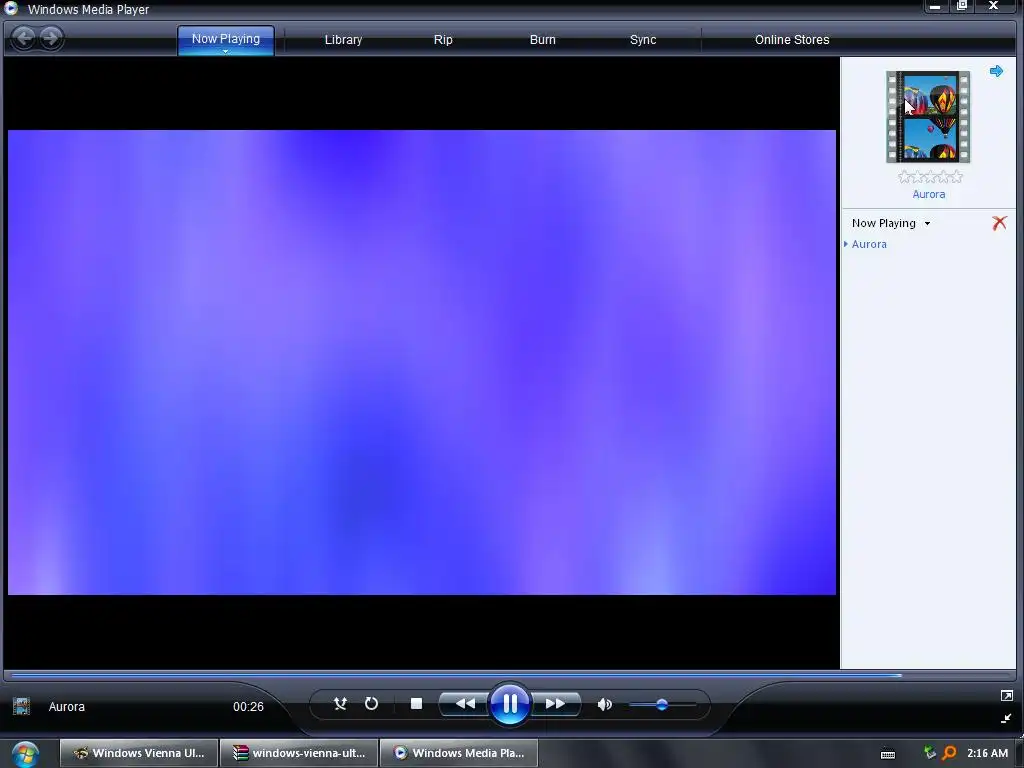Turn repeat on
This screenshot has width=1024, height=768.
(x=372, y=703)
